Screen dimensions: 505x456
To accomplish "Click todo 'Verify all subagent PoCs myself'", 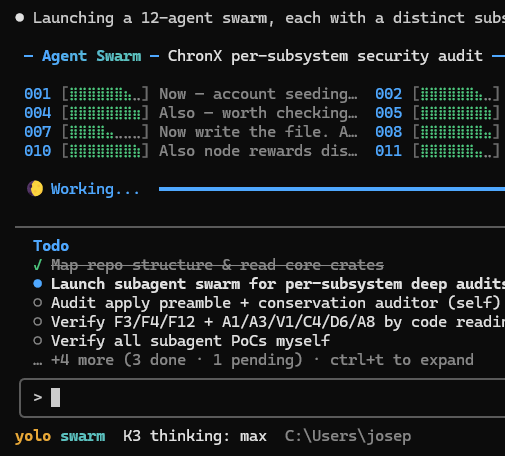I will point(190,341).
